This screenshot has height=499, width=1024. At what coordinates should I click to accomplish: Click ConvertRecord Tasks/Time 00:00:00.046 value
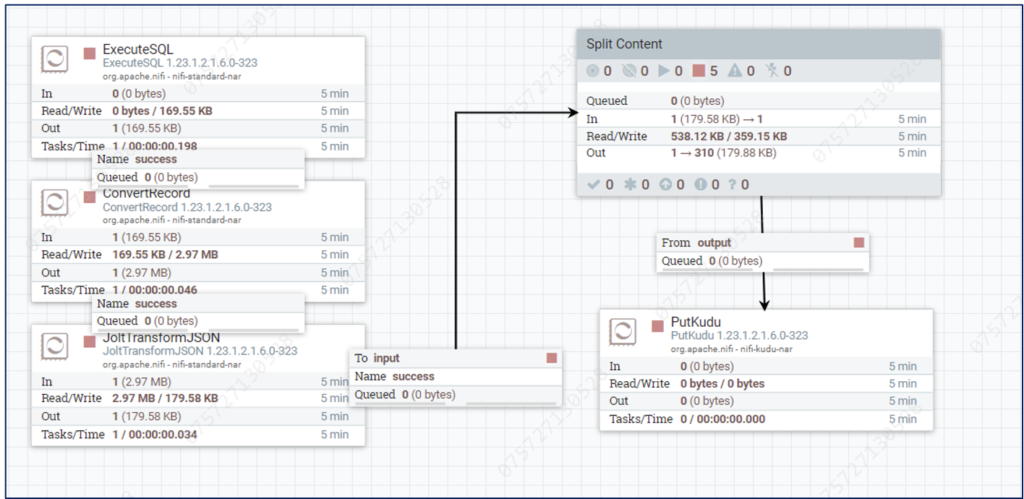coord(162,290)
